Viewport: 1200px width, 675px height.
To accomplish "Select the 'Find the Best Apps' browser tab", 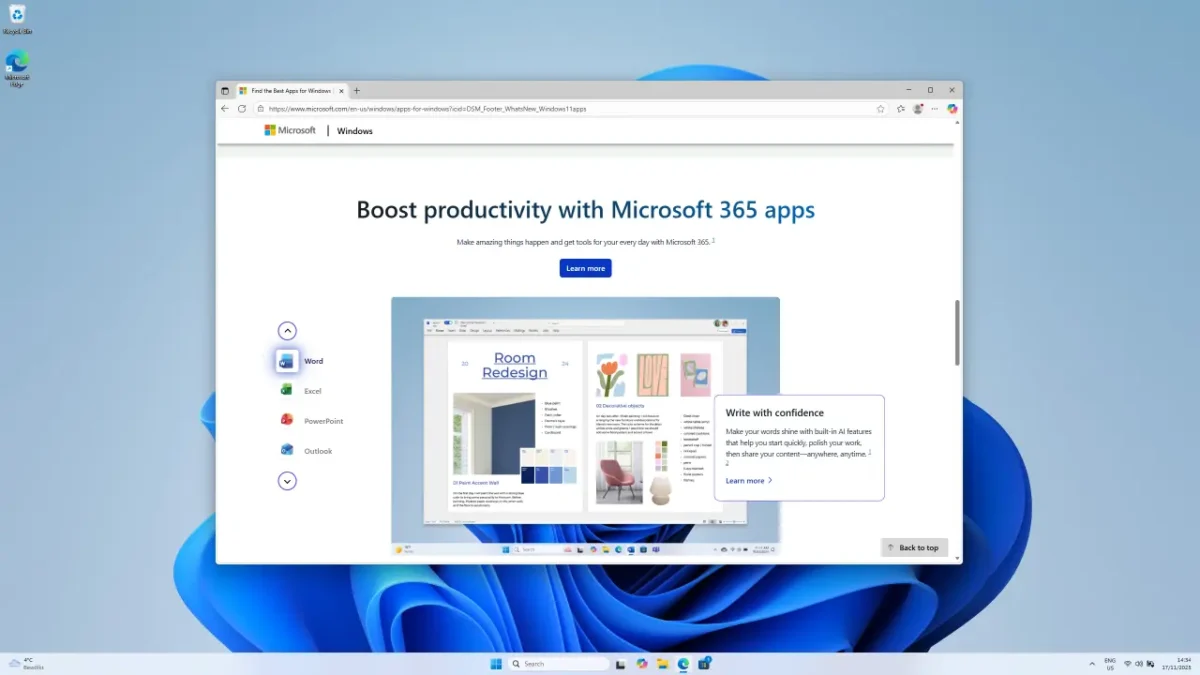I will coord(290,90).
